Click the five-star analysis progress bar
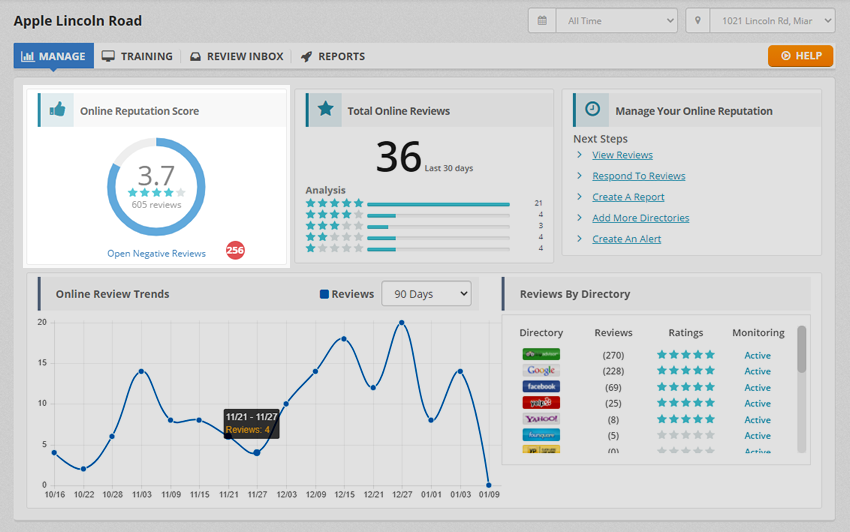850x532 pixels. pos(438,204)
